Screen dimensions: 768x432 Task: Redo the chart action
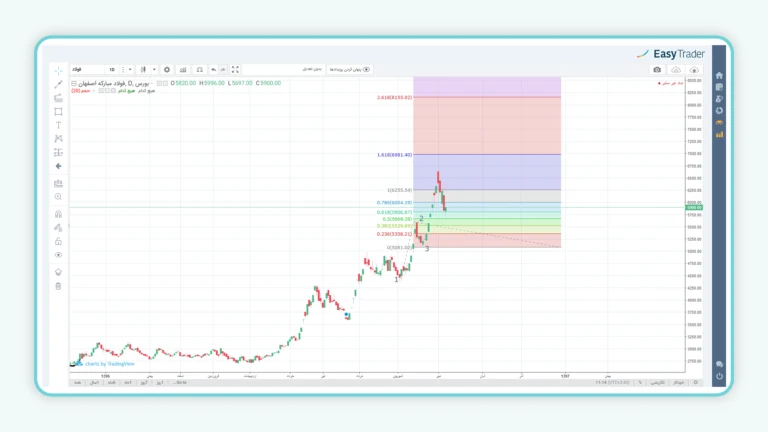tap(223, 70)
